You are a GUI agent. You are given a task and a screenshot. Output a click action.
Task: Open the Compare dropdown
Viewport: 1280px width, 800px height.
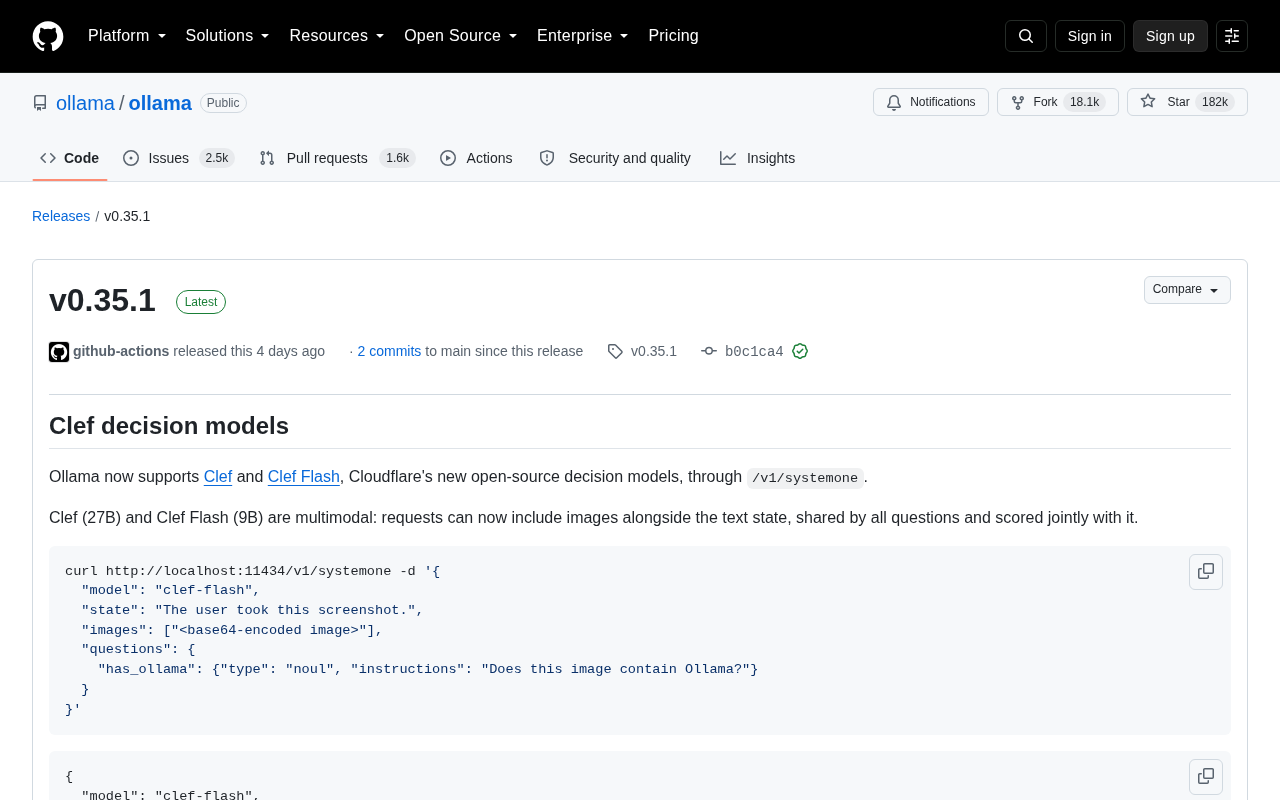[1187, 290]
